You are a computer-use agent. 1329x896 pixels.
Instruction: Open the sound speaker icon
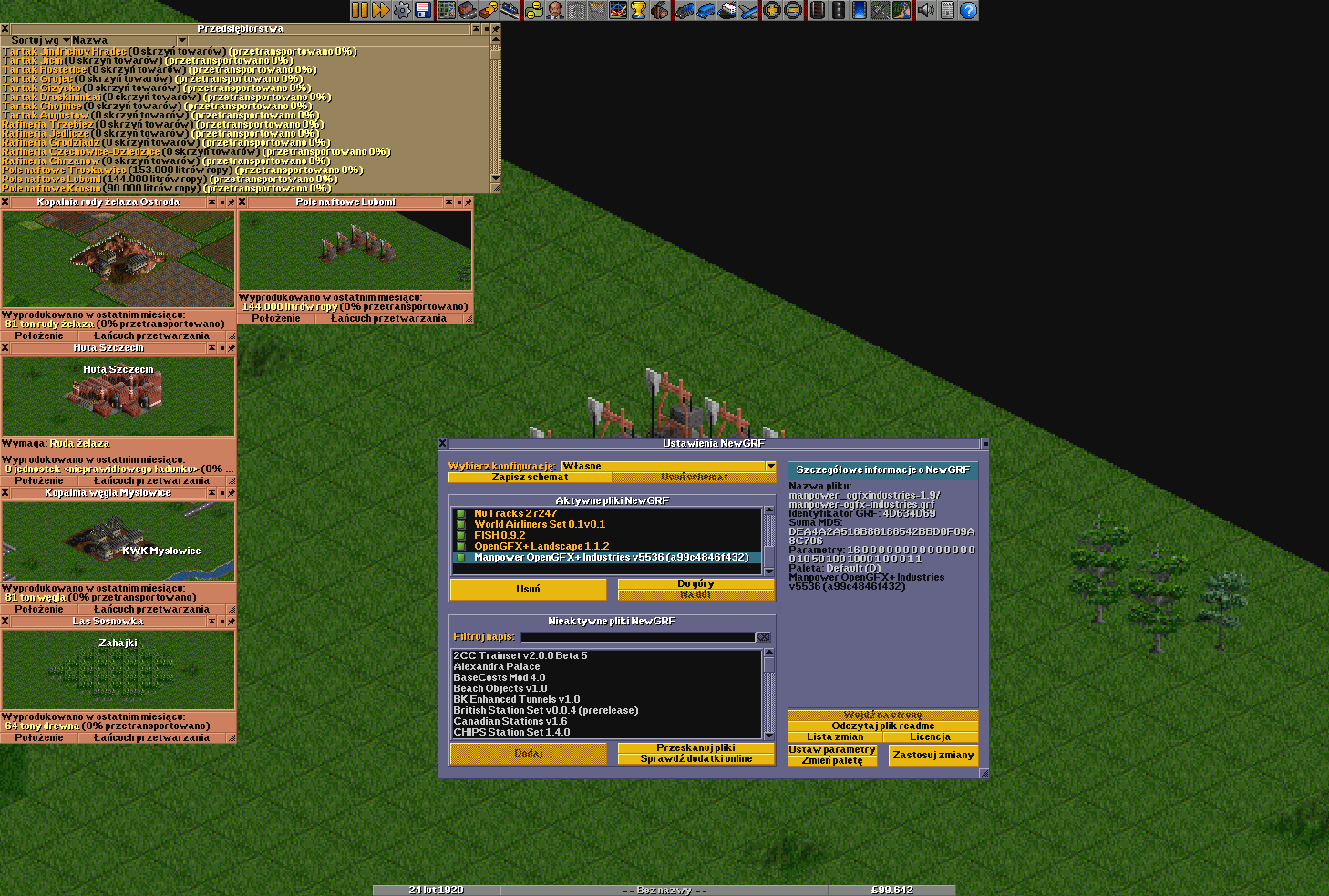[x=927, y=10]
